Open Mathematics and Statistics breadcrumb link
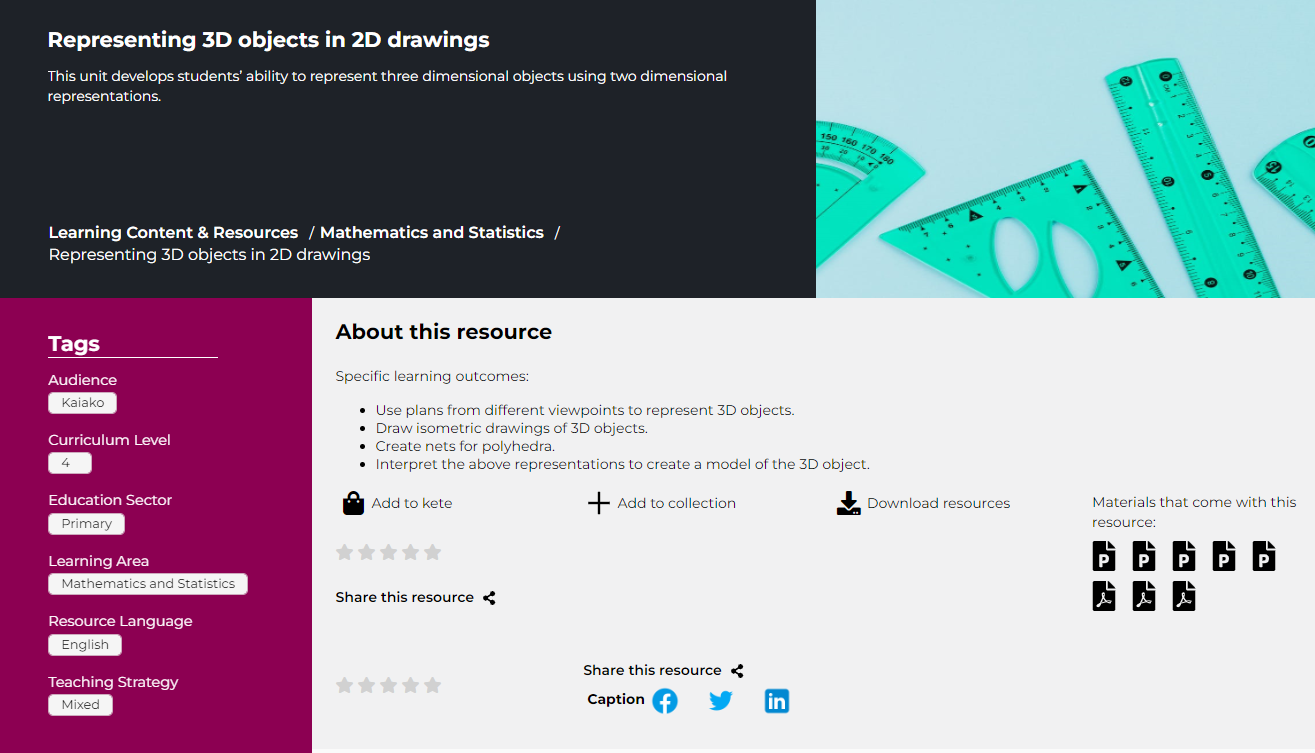This screenshot has height=753, width=1315. pyautogui.click(x=431, y=232)
